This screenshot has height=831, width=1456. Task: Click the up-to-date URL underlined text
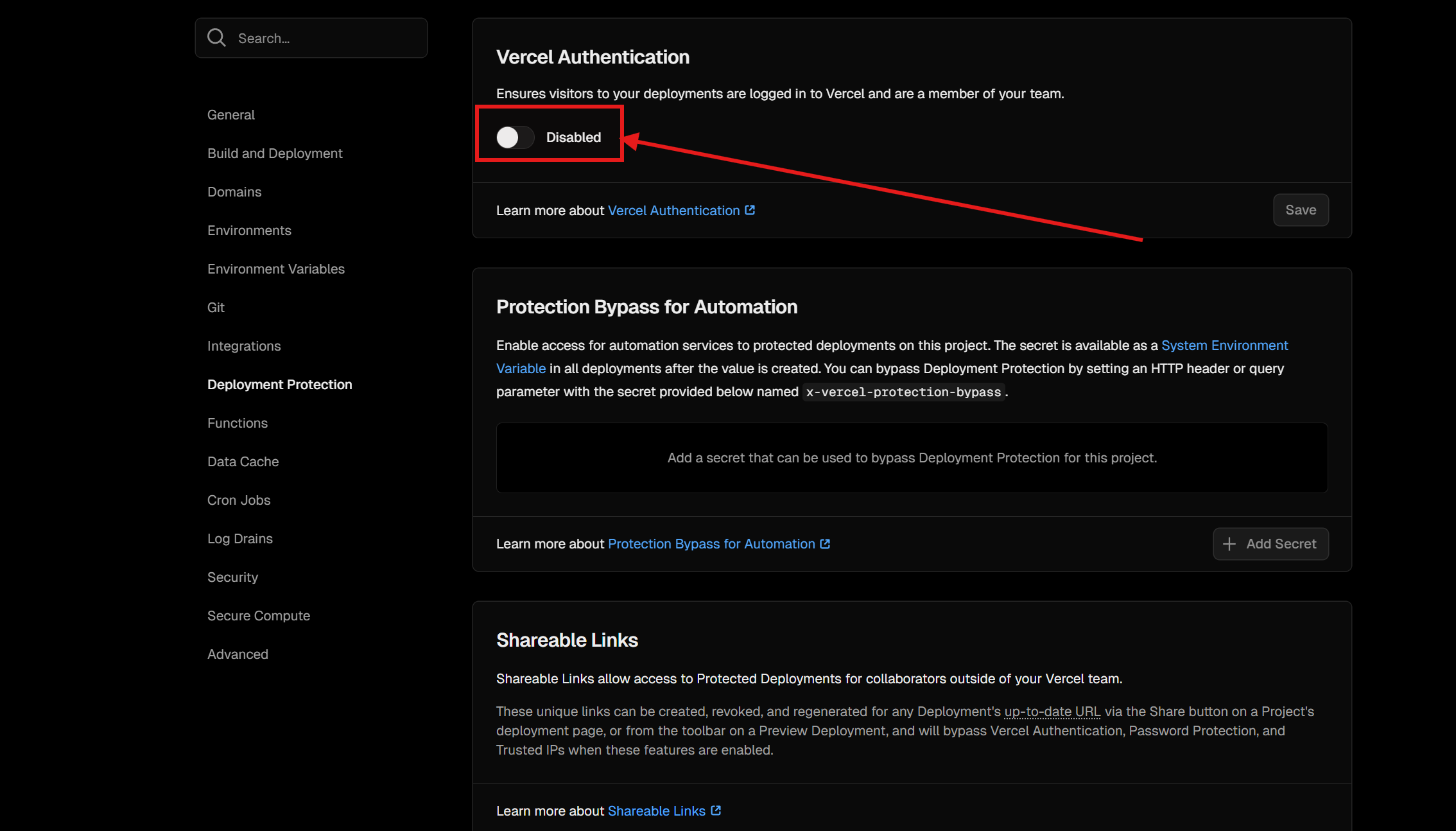point(1052,712)
